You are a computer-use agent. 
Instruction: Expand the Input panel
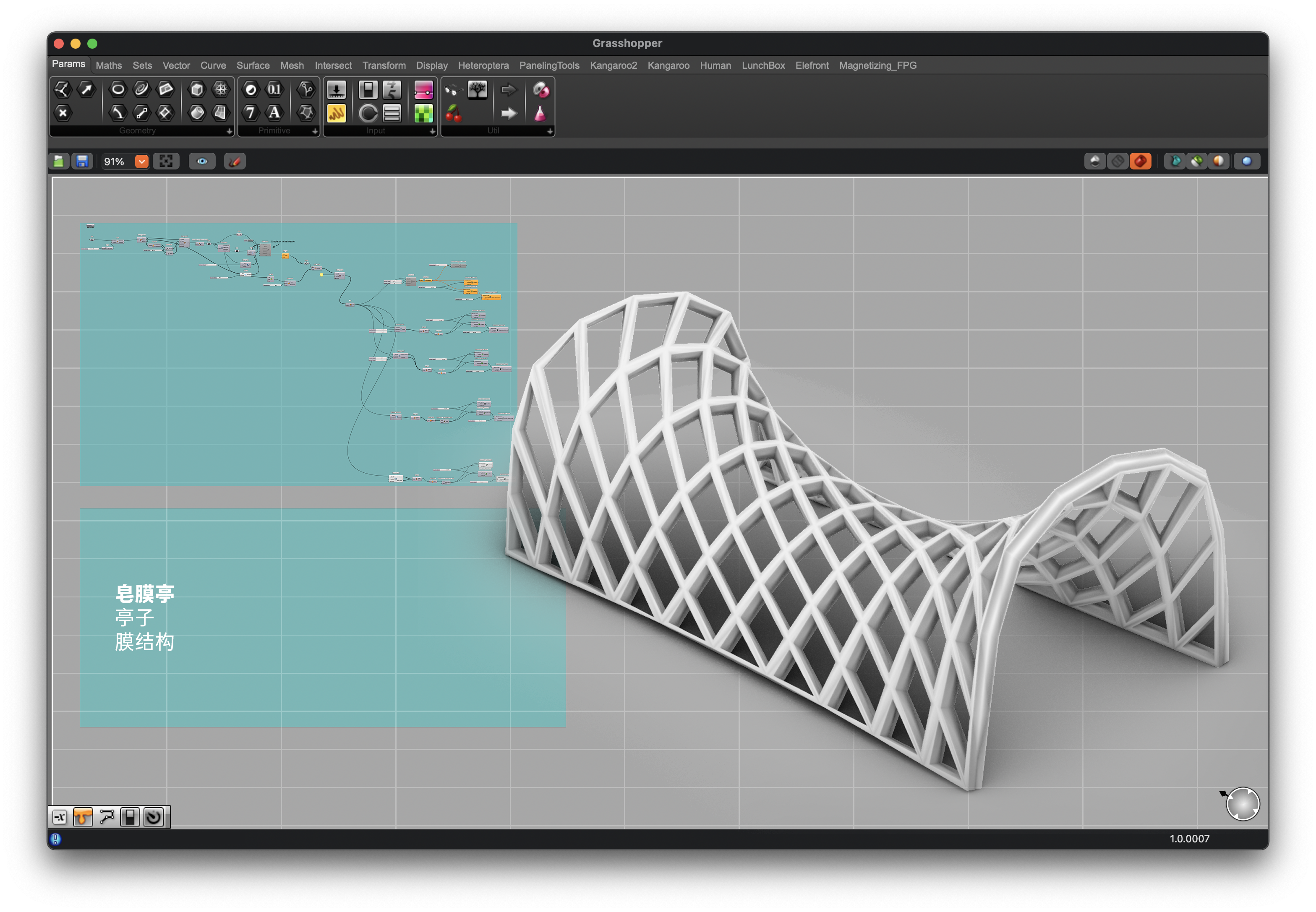[432, 131]
